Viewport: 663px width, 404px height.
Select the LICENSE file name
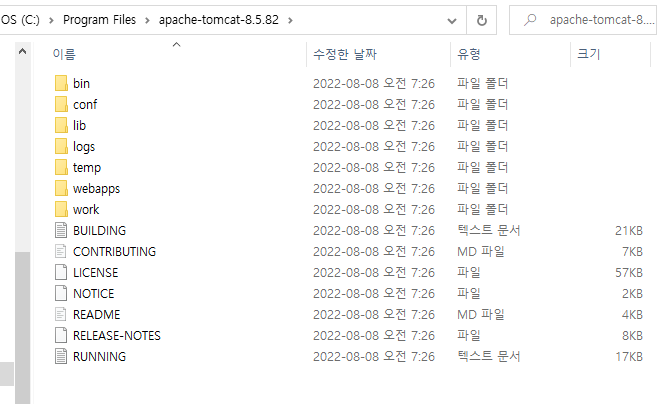96,272
